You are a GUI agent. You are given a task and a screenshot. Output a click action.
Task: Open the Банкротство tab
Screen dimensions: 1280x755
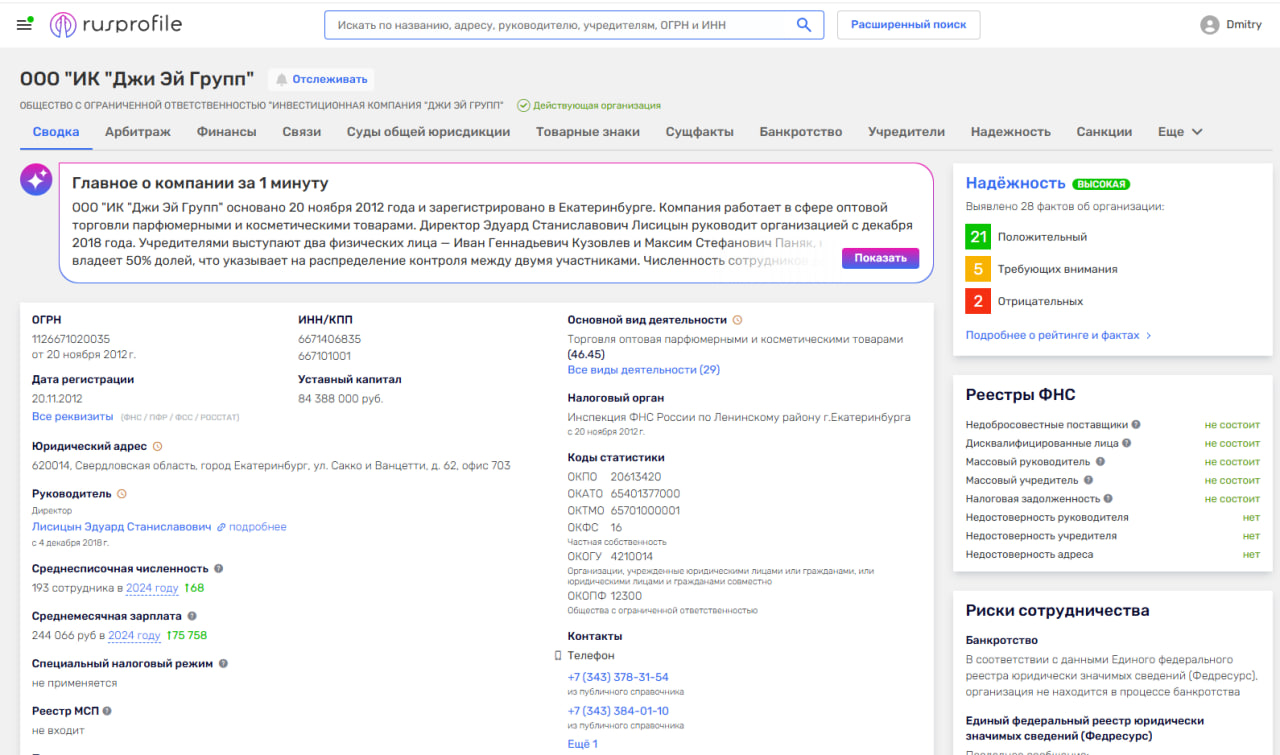pos(800,132)
